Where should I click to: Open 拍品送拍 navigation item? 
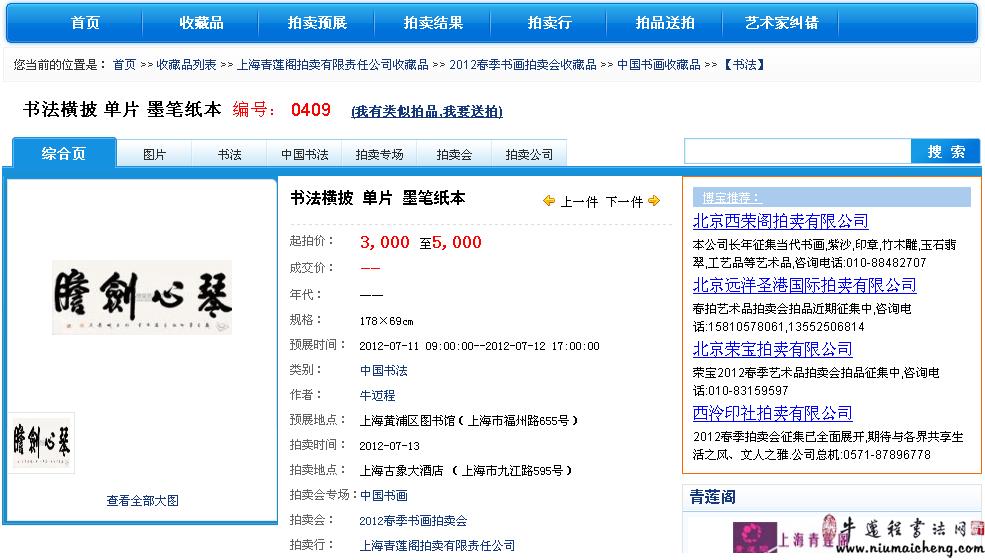[x=665, y=23]
